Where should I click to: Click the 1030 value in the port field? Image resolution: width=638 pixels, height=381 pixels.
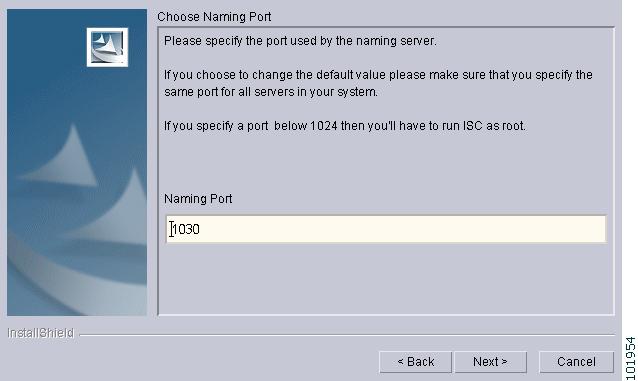pyautogui.click(x=186, y=229)
